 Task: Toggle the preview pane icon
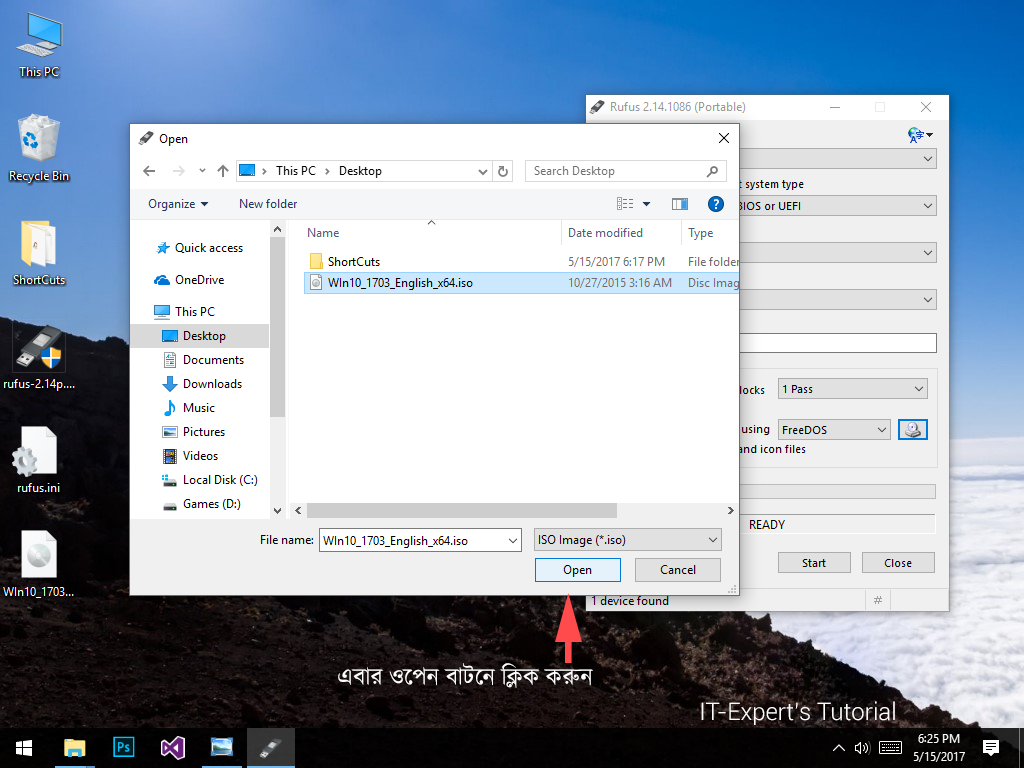coord(680,204)
